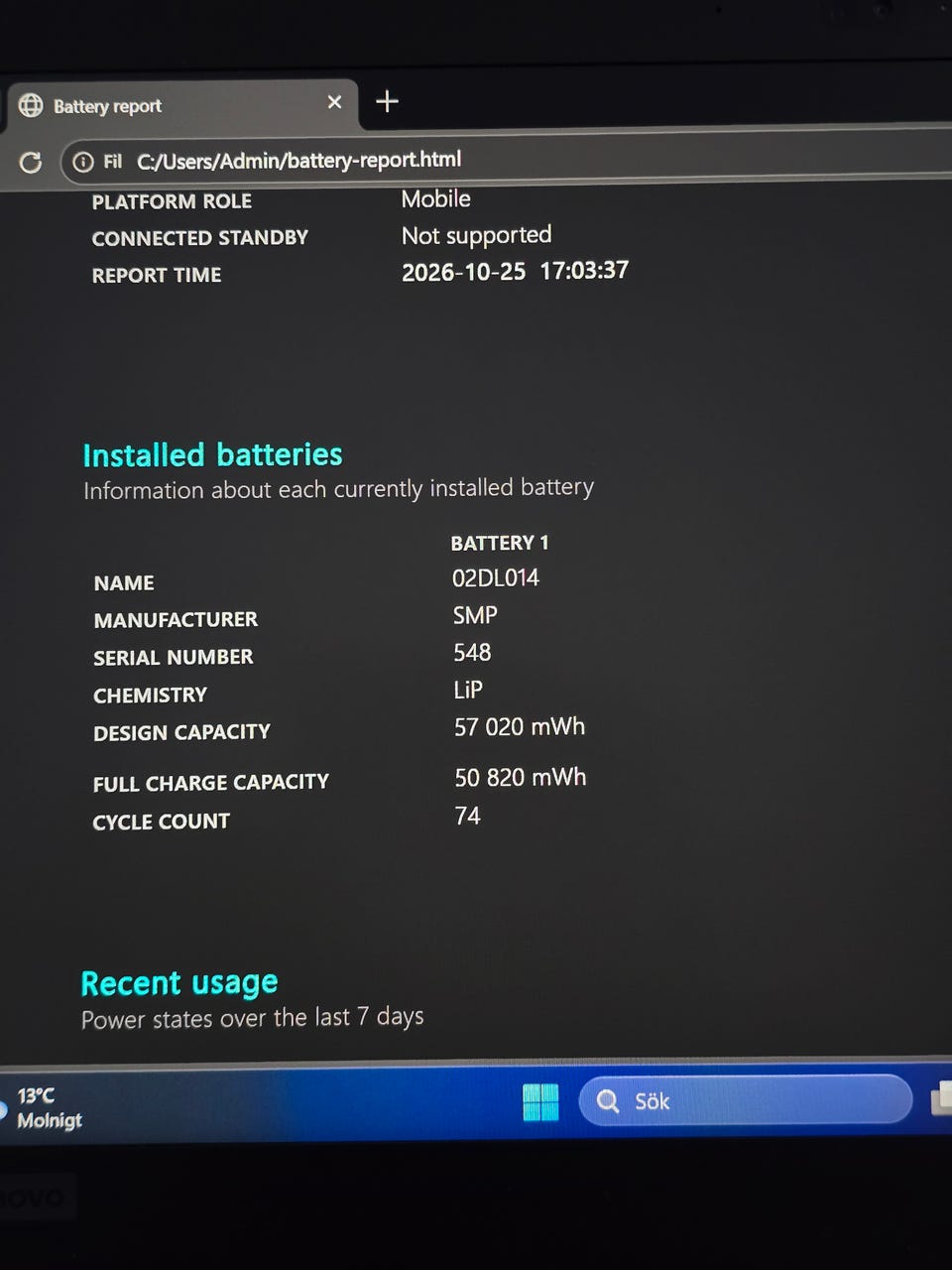Click the serial number 548
This screenshot has height=1270, width=952.
point(472,652)
